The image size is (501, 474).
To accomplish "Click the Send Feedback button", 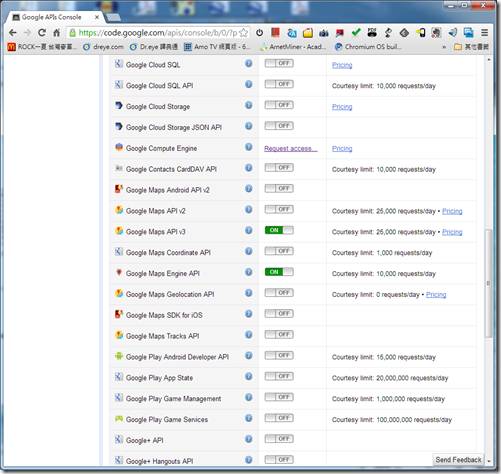I will [x=458, y=460].
